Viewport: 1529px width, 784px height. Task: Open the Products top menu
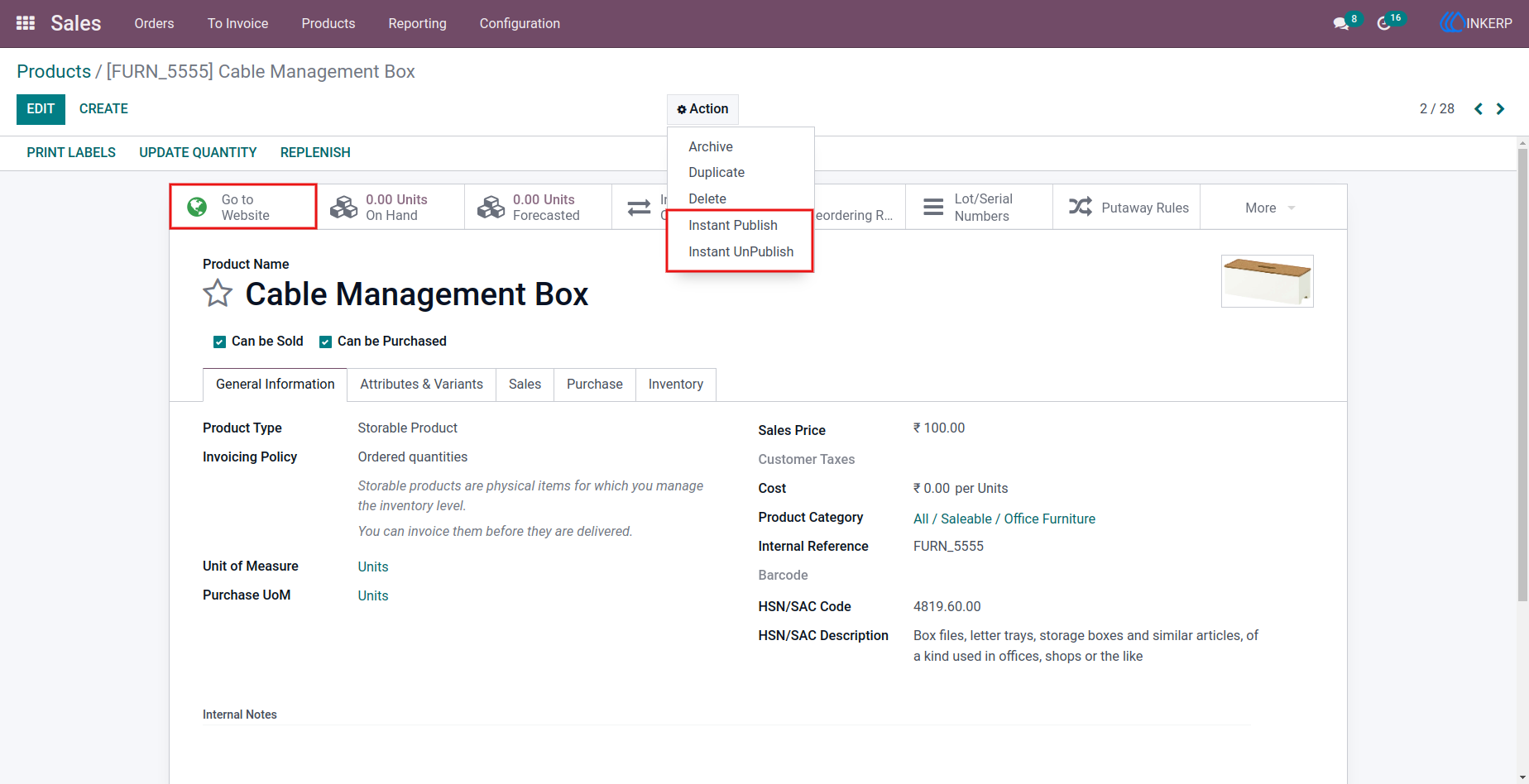(x=328, y=23)
